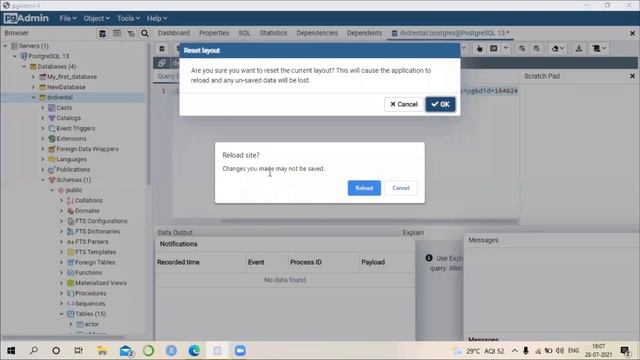This screenshot has height=360, width=640.
Task: Click the open file icon in query toolbar
Action: tap(162, 49)
